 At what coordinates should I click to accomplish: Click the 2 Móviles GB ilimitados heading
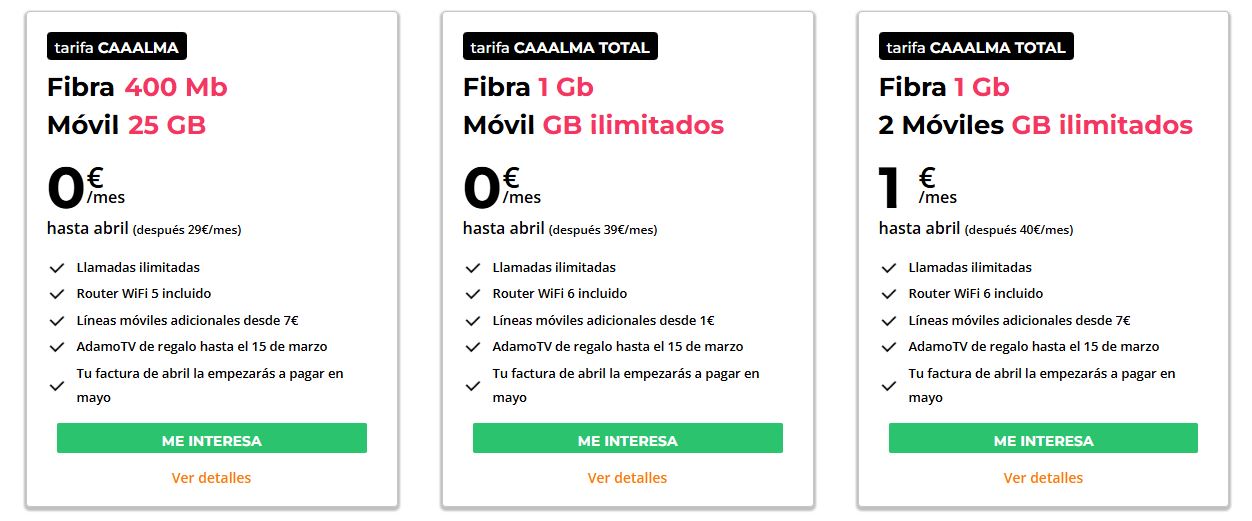(1035, 125)
